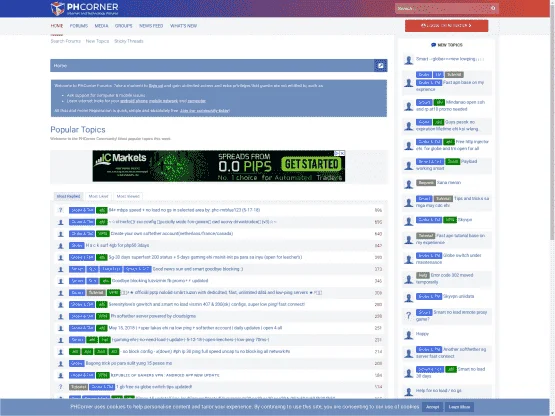Open the Forums menu item
555x416 pixels.
(79, 26)
